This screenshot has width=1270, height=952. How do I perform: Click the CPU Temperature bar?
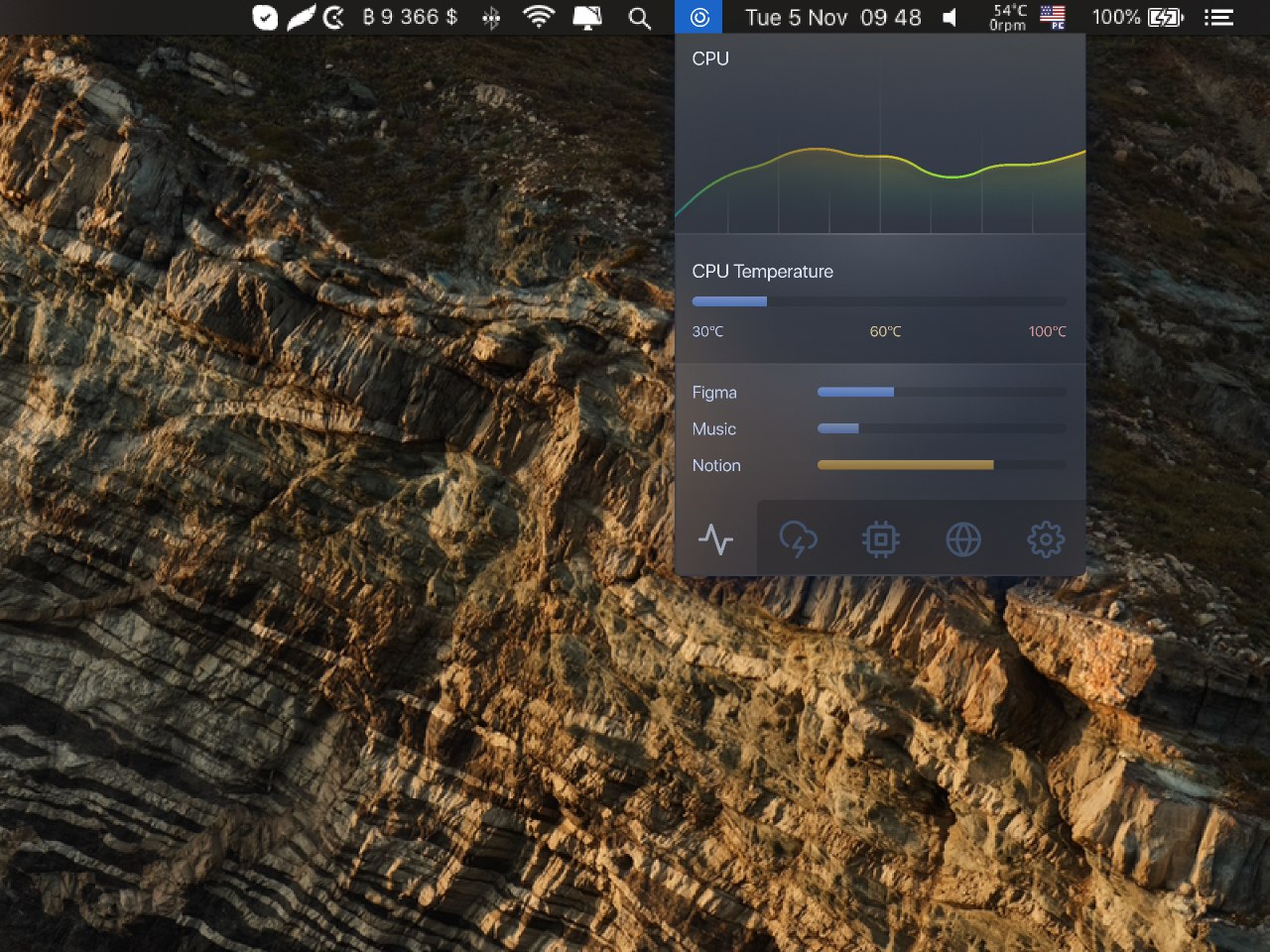coord(879,301)
